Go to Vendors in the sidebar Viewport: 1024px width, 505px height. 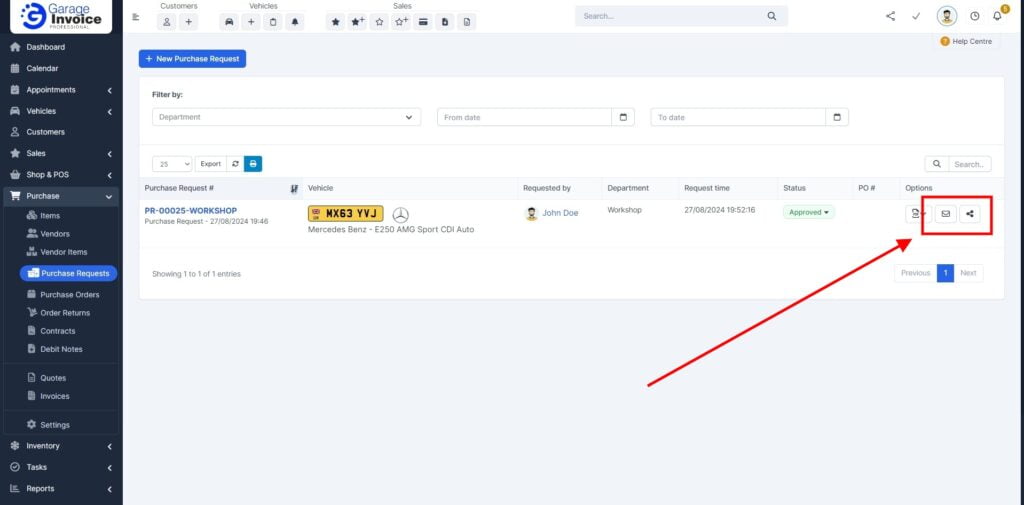[55, 234]
